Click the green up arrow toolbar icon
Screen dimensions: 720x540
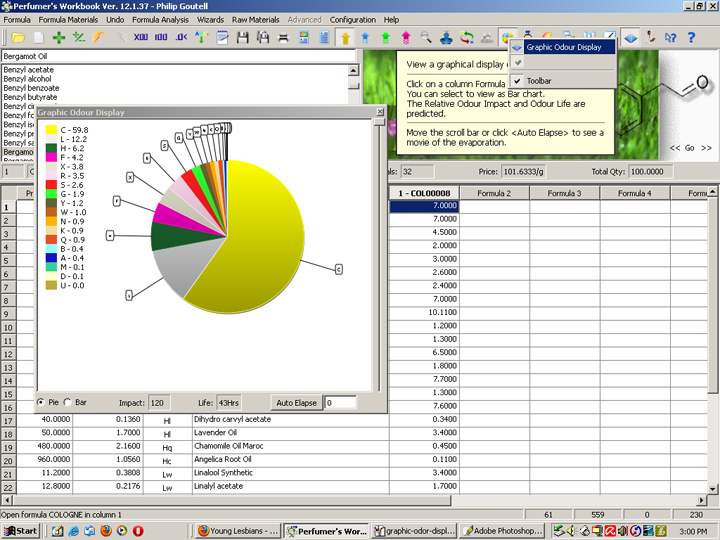(x=386, y=38)
